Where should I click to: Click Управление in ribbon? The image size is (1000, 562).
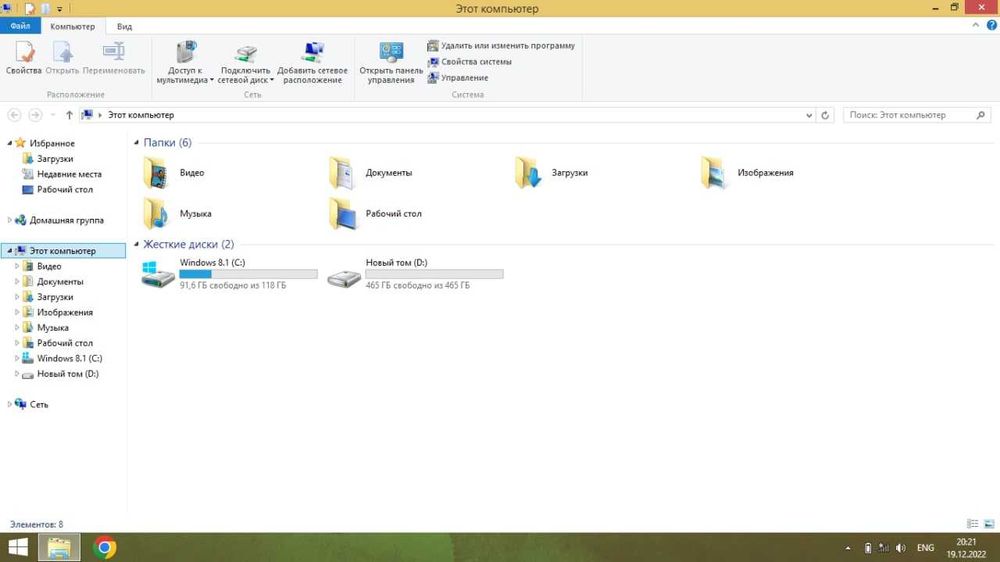(458, 78)
